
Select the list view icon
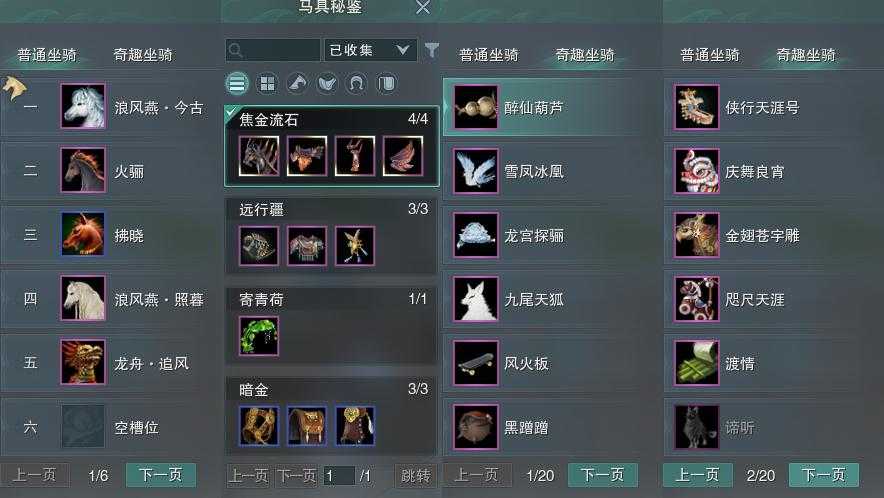(x=237, y=83)
